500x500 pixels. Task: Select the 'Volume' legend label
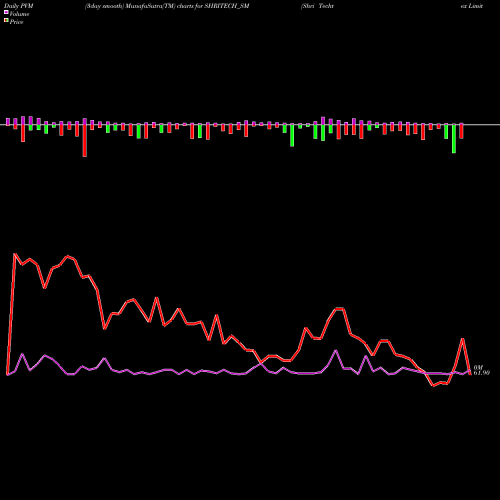point(19,14)
